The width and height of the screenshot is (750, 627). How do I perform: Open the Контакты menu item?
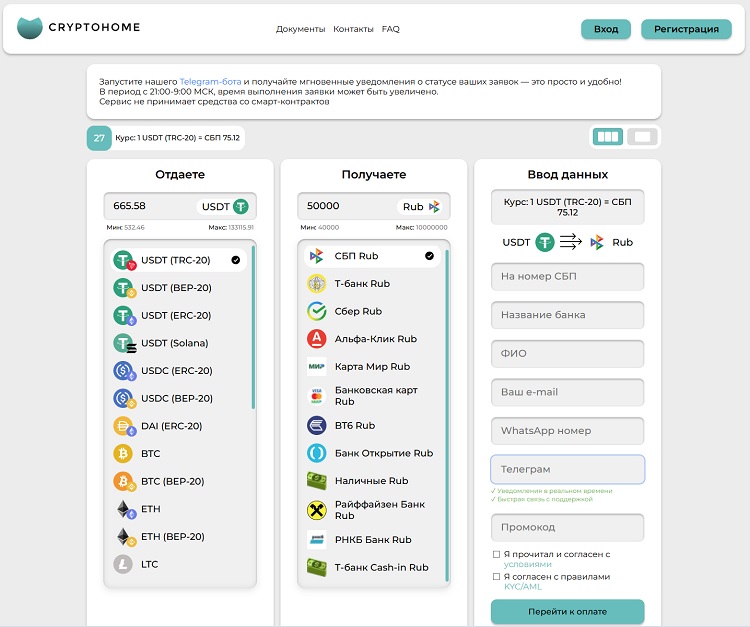click(353, 29)
